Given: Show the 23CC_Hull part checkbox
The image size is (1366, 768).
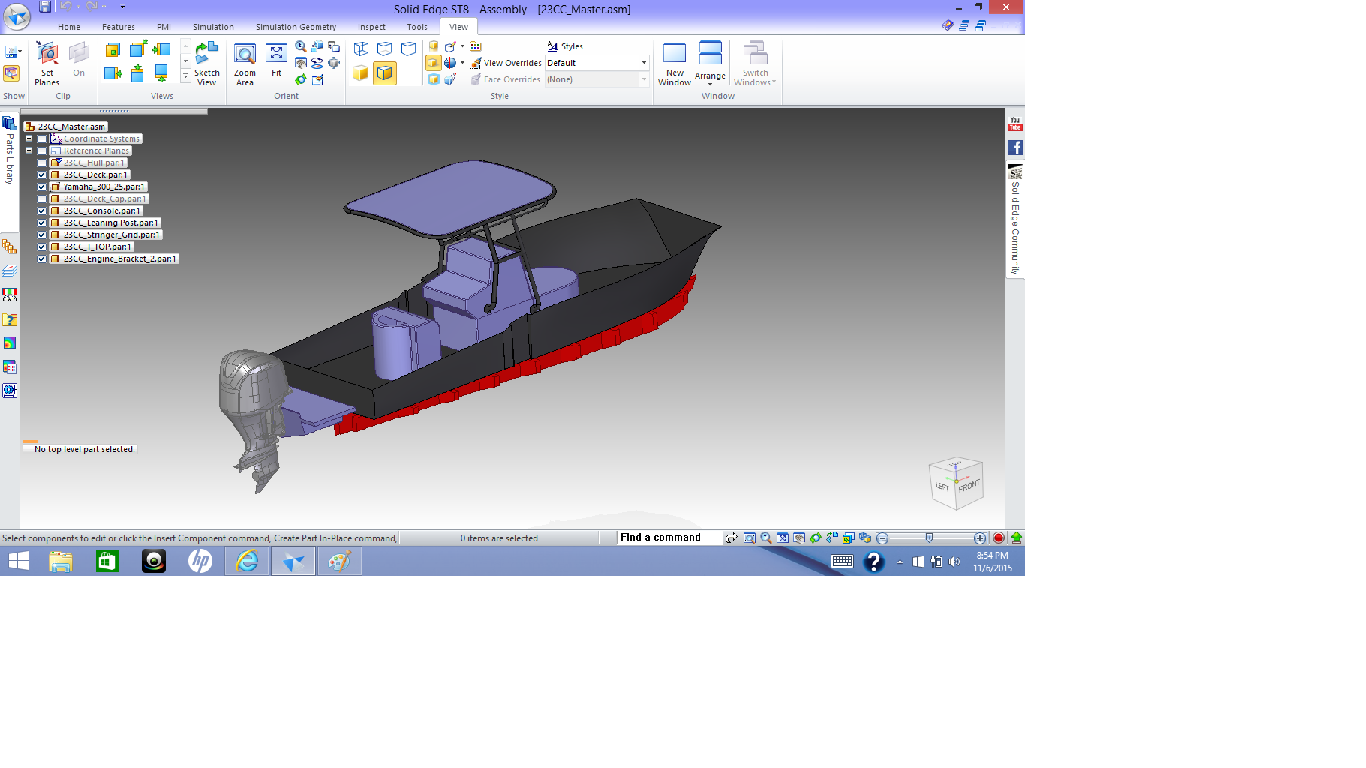Looking at the screenshot, I should point(42,163).
